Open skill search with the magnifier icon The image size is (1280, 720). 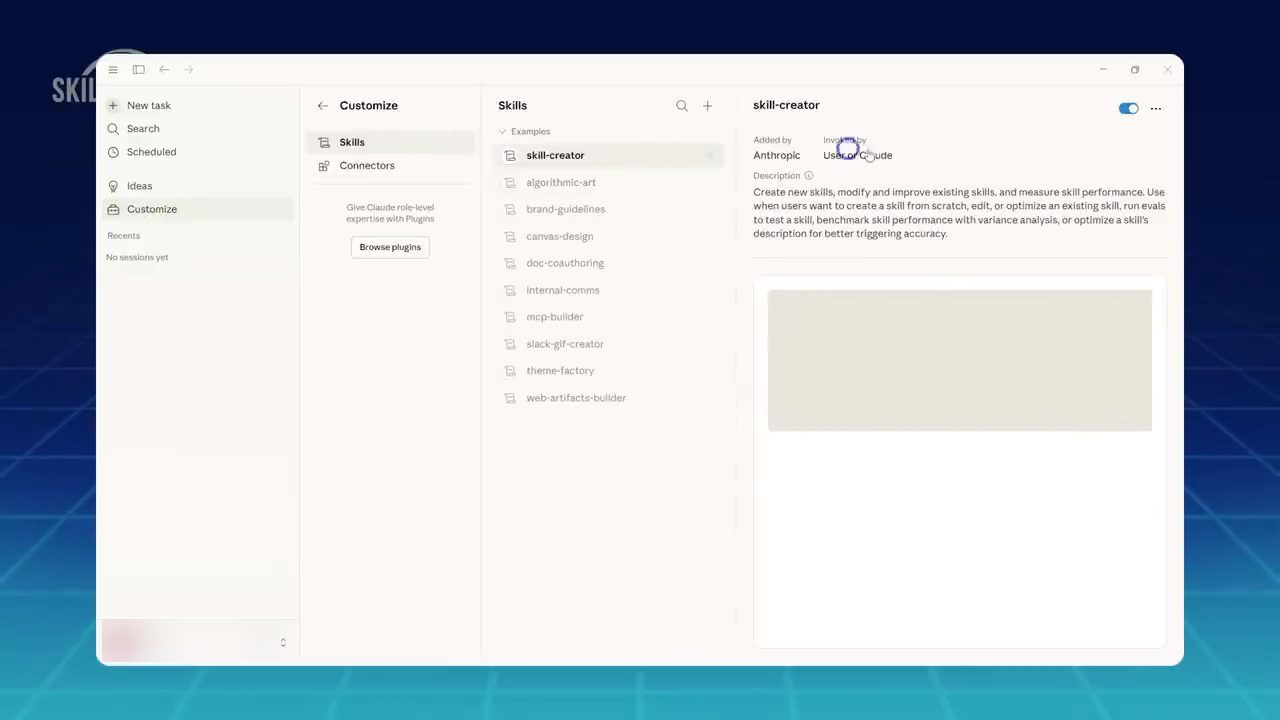pyautogui.click(x=682, y=106)
